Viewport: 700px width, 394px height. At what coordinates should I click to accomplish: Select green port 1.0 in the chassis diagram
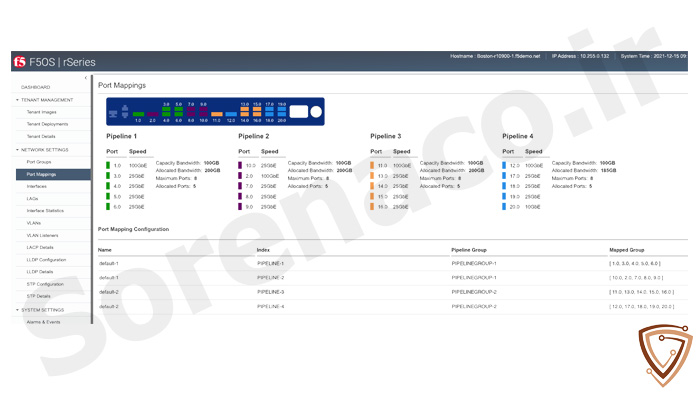[x=138, y=114]
